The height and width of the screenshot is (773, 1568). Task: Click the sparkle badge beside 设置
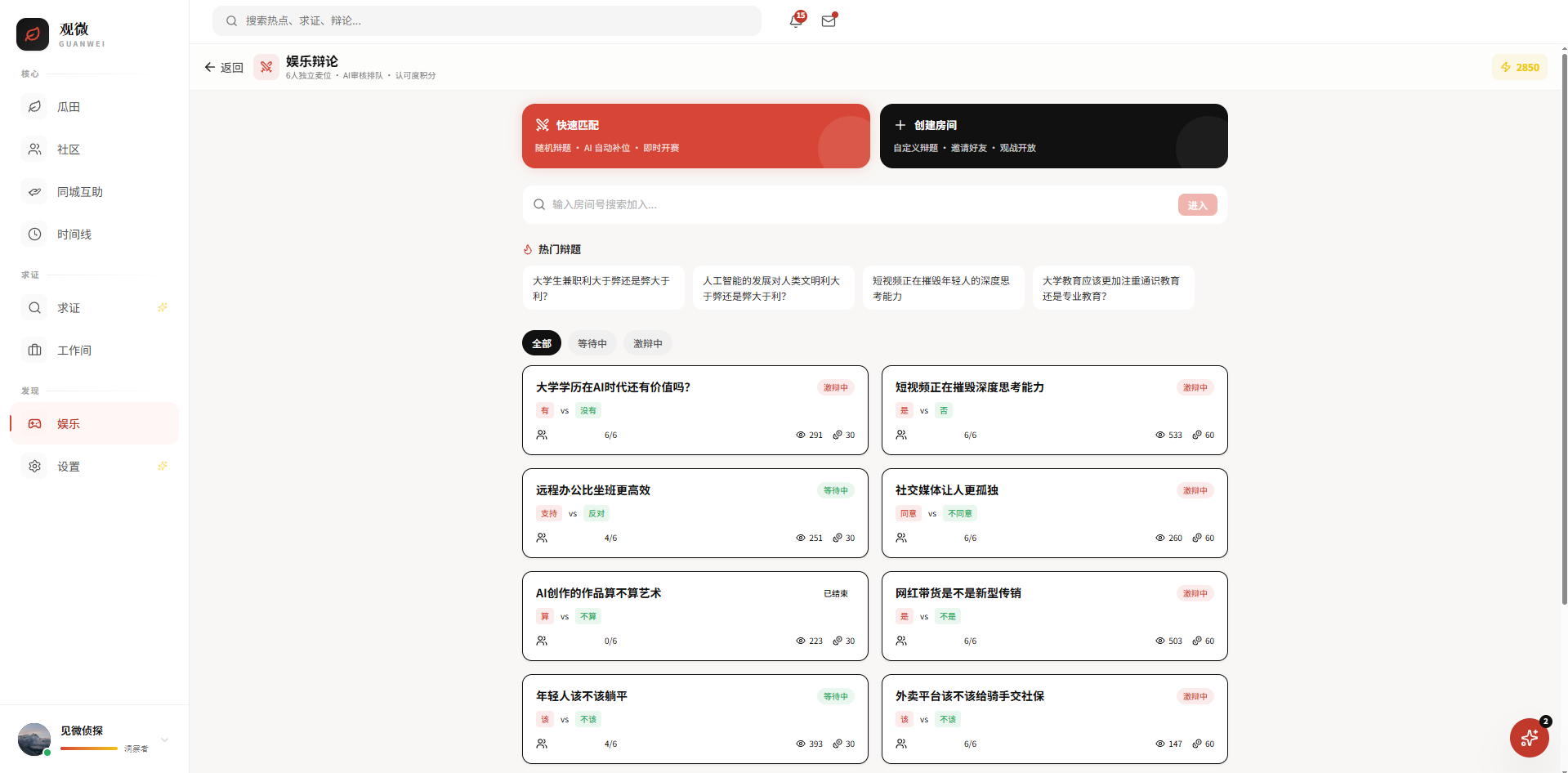coord(163,466)
